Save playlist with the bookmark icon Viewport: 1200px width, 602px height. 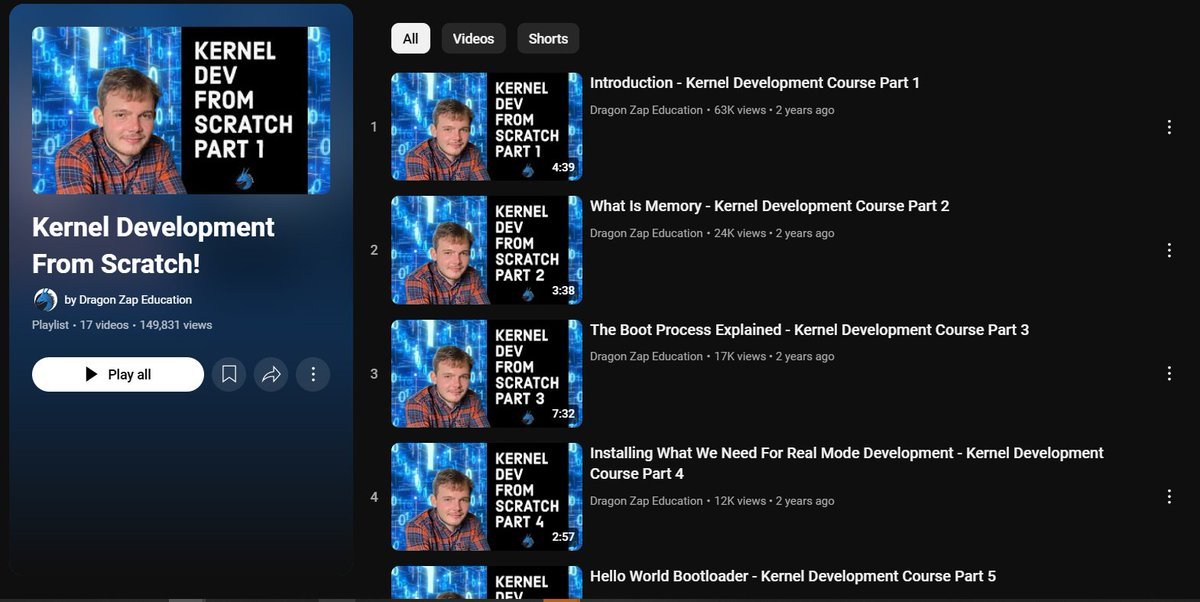(x=229, y=374)
